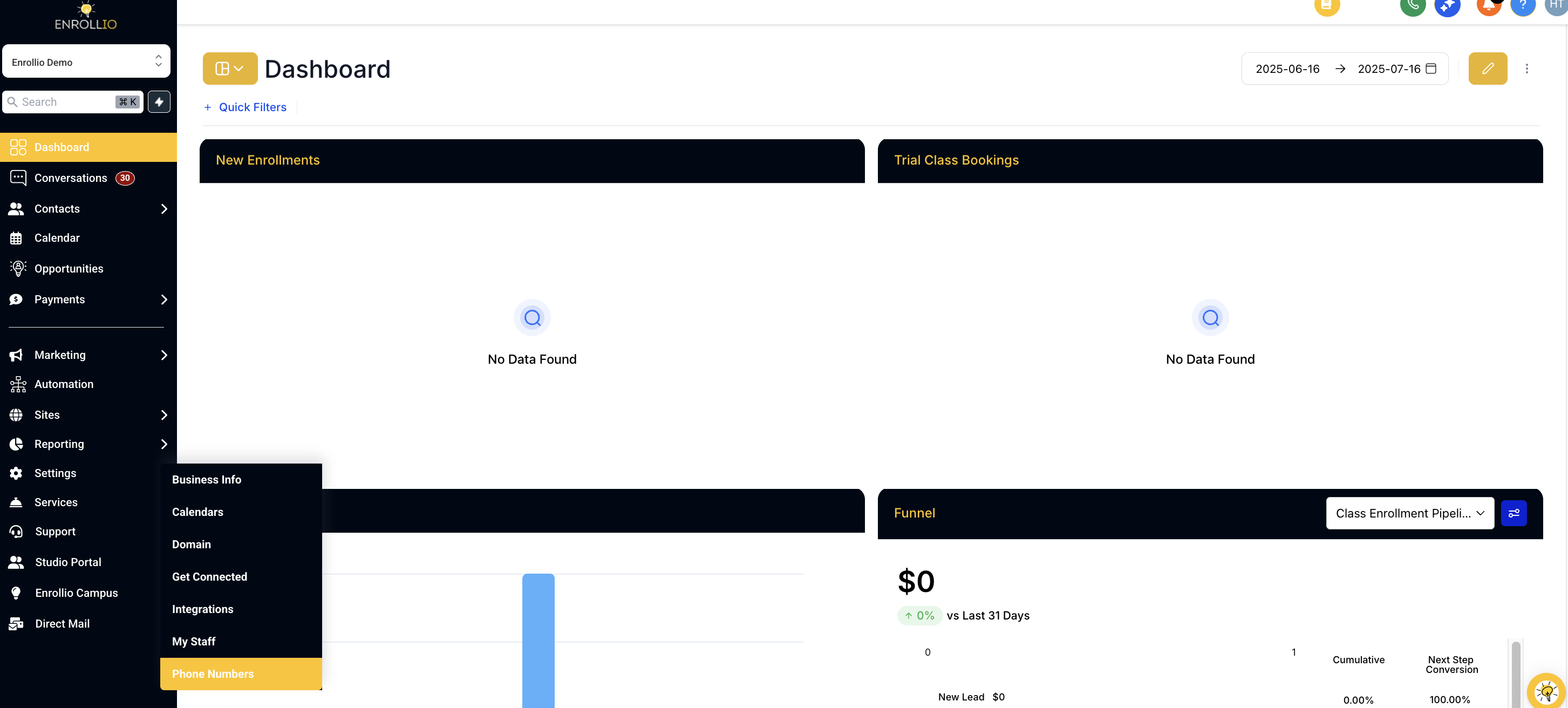Choose Get Connected in flyout menu

coord(241,576)
